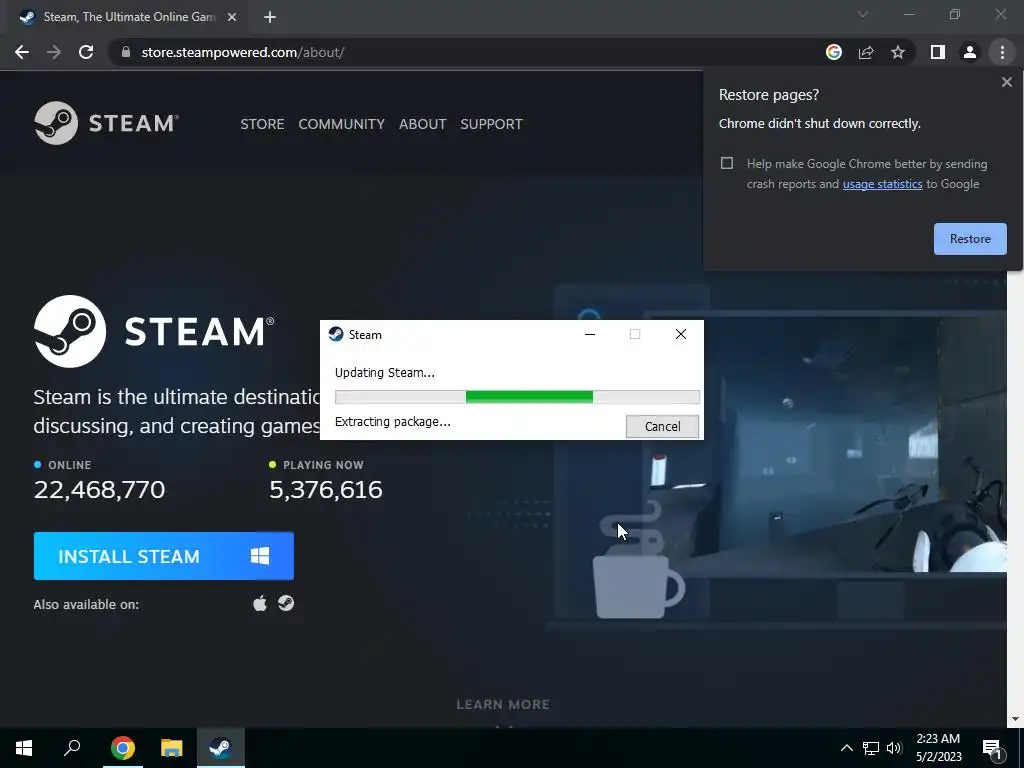1024x768 pixels.
Task: Open the tab search chevron
Action: coord(863,14)
